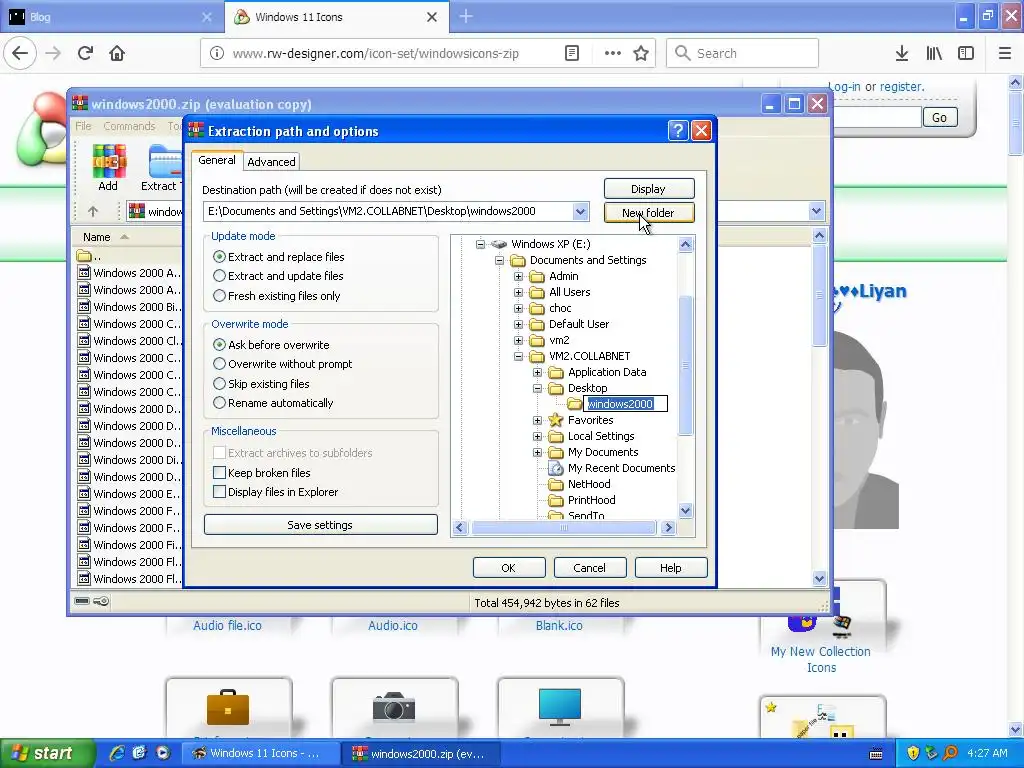The width and height of the screenshot is (1024, 768).
Task: Expand Application Data folder node
Action: coord(537,372)
